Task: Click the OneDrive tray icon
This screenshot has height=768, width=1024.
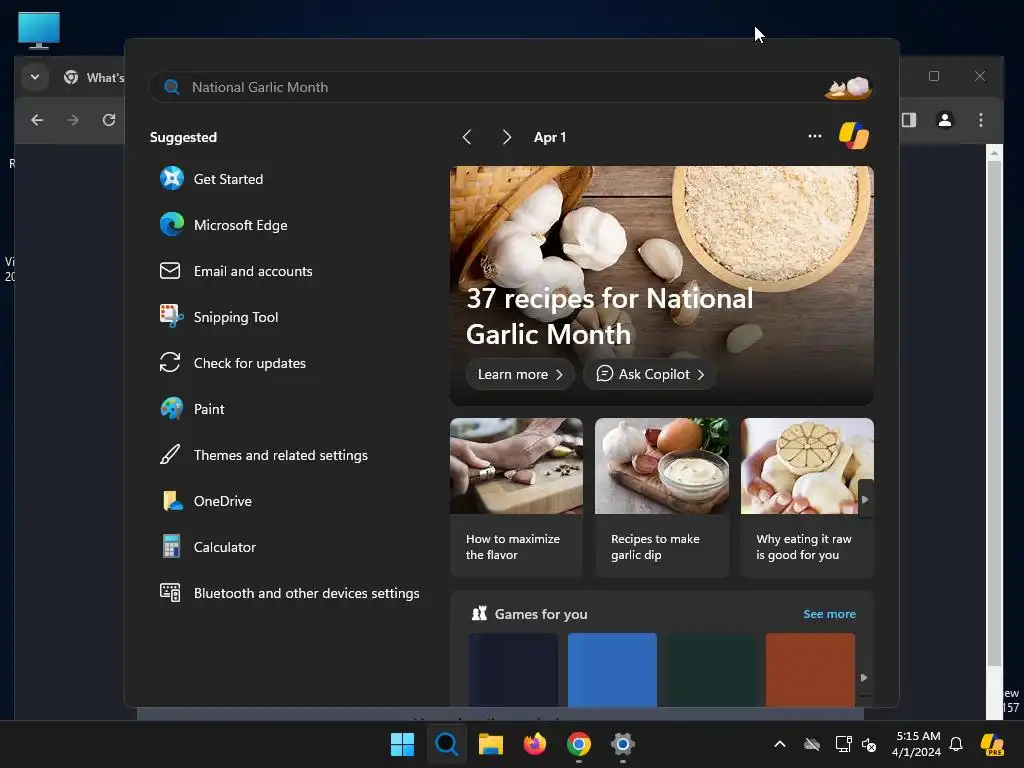Action: 812,744
